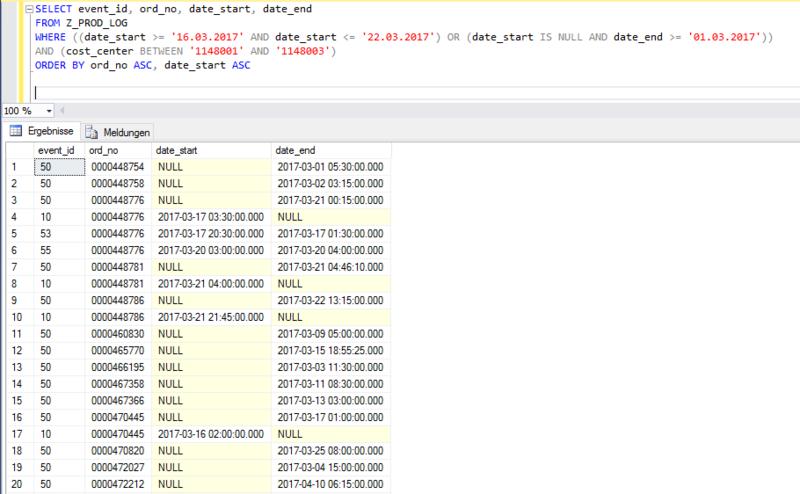The image size is (800, 494).
Task: Open the Meldungen messages tab
Action: pos(118,131)
